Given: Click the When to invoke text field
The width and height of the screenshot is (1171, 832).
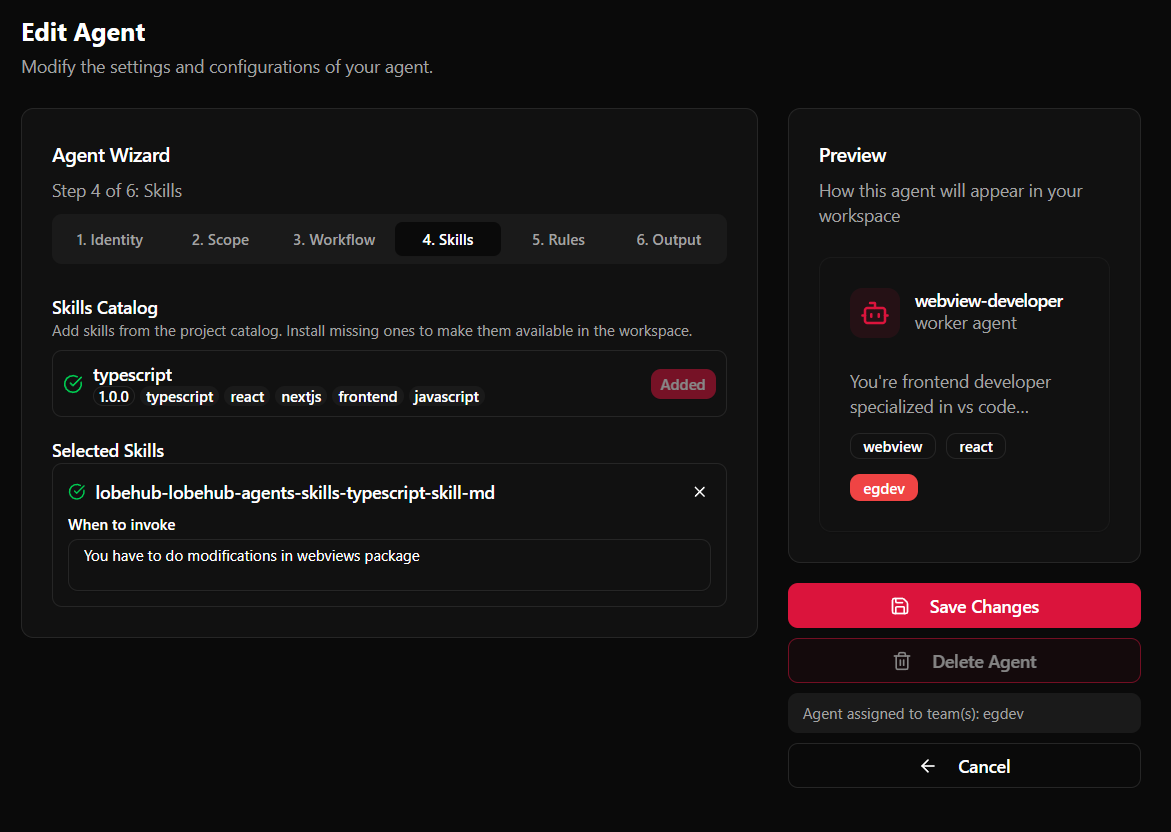Looking at the screenshot, I should (x=389, y=565).
